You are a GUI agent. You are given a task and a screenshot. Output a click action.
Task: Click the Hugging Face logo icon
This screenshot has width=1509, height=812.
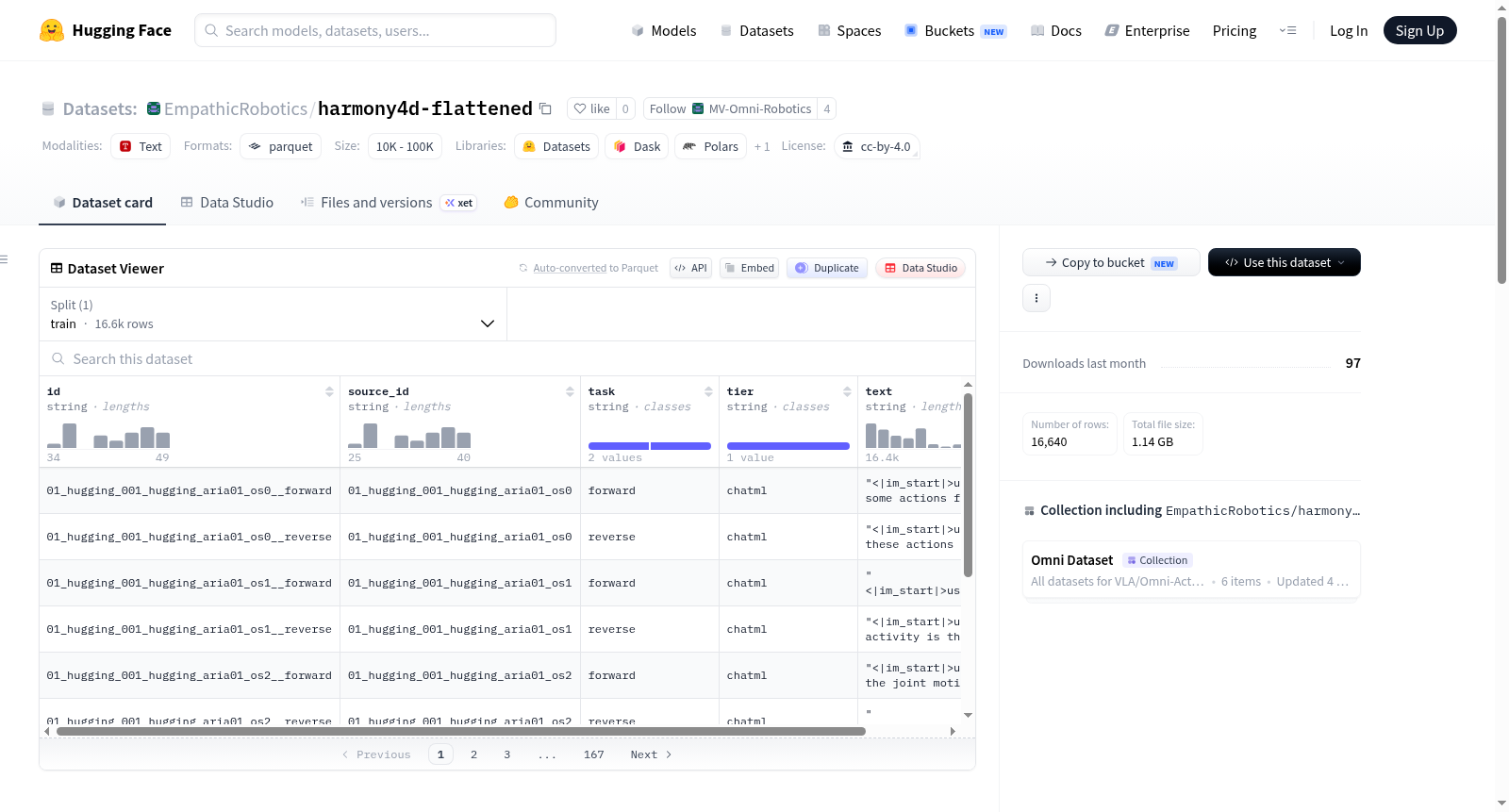(x=52, y=30)
